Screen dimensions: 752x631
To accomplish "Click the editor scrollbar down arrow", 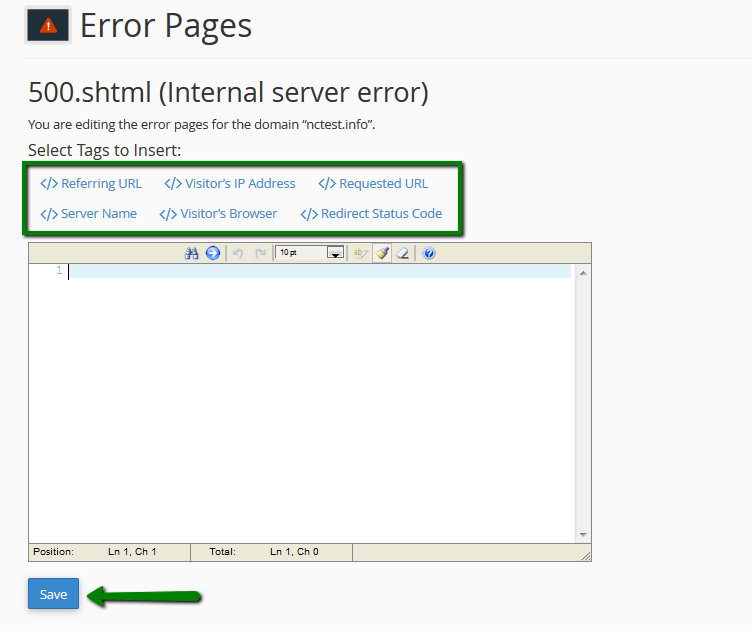I will (x=583, y=535).
